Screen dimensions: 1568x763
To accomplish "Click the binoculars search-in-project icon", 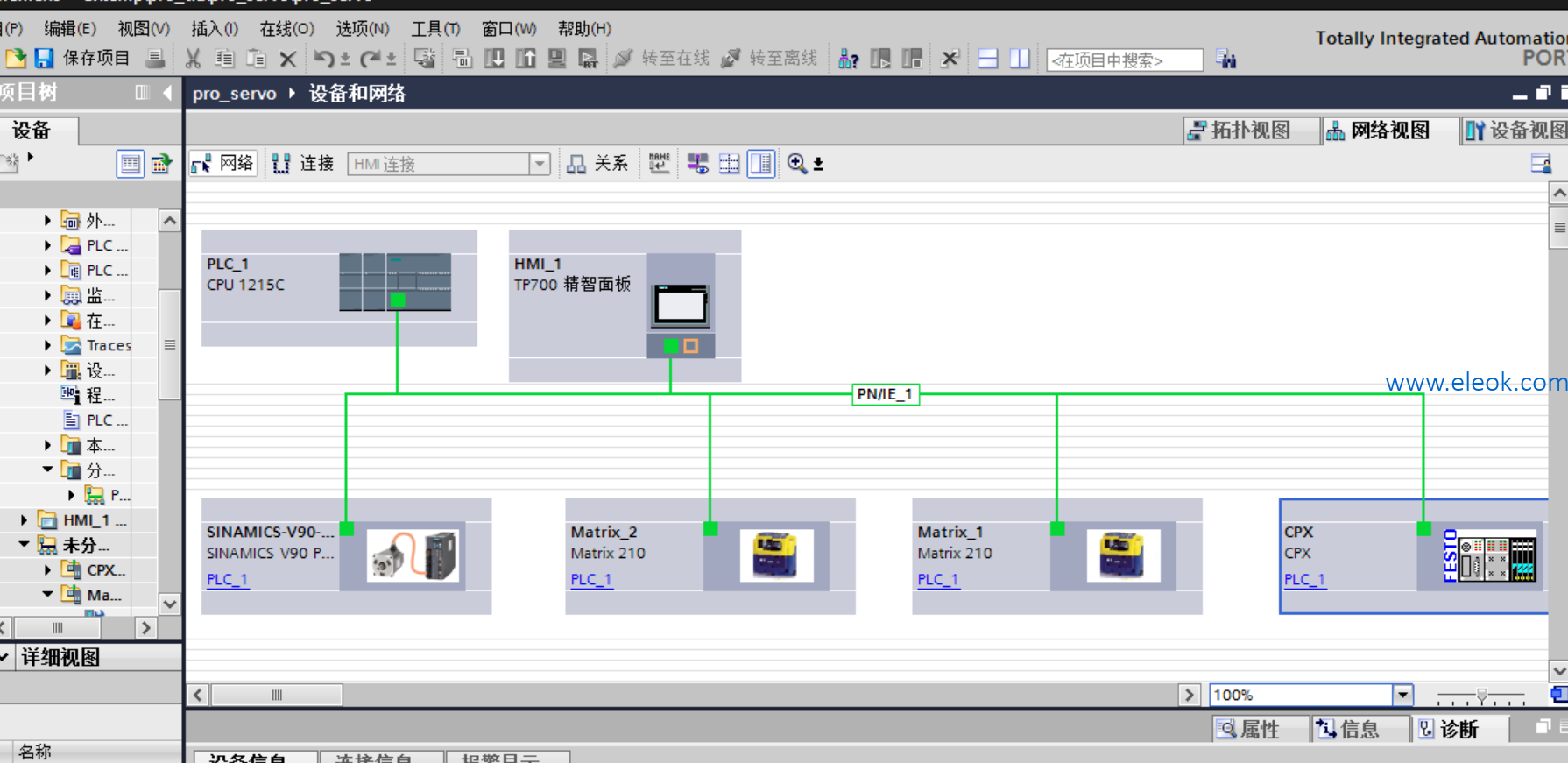I will (1226, 60).
